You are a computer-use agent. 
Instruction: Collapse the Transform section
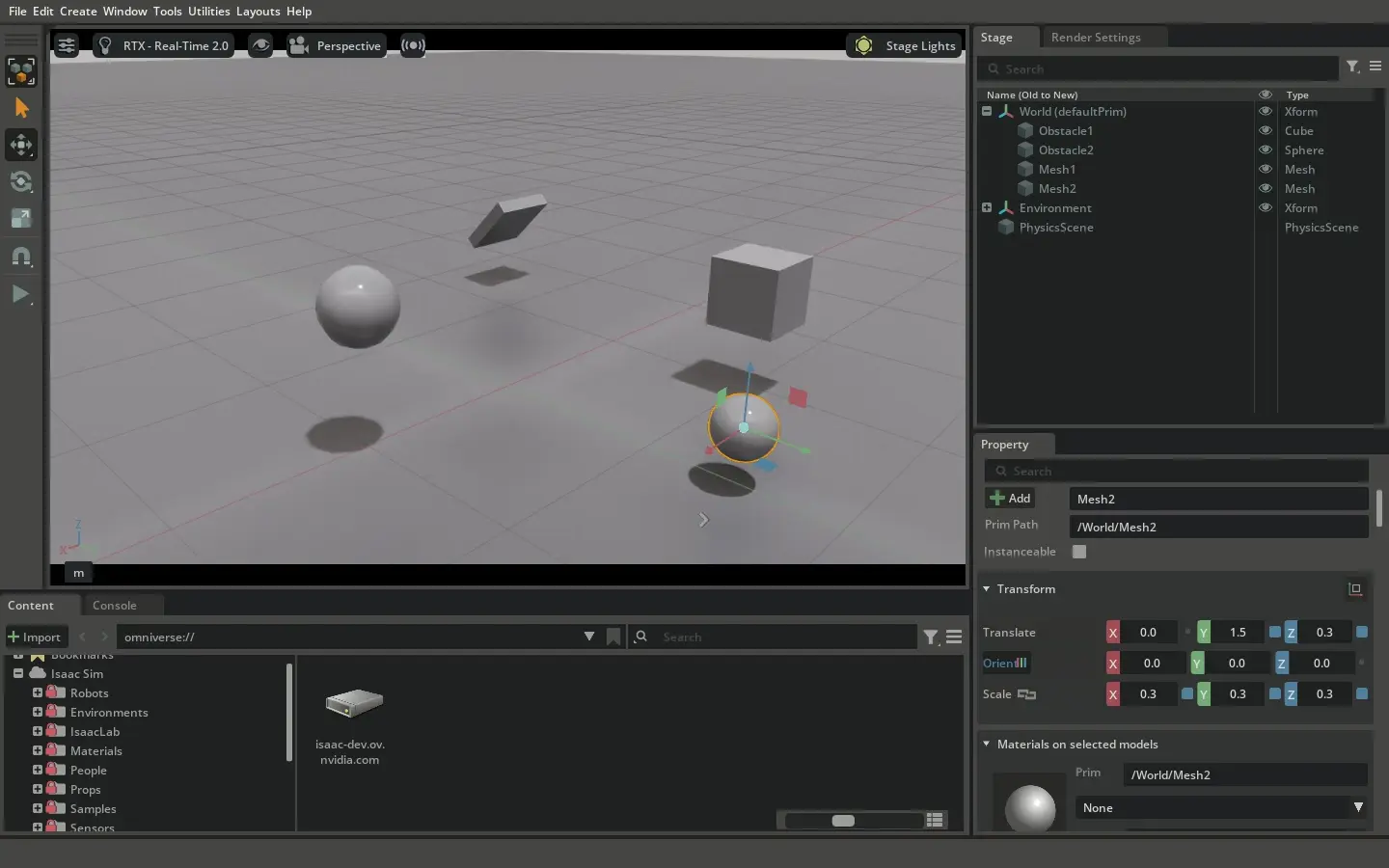pos(987,589)
